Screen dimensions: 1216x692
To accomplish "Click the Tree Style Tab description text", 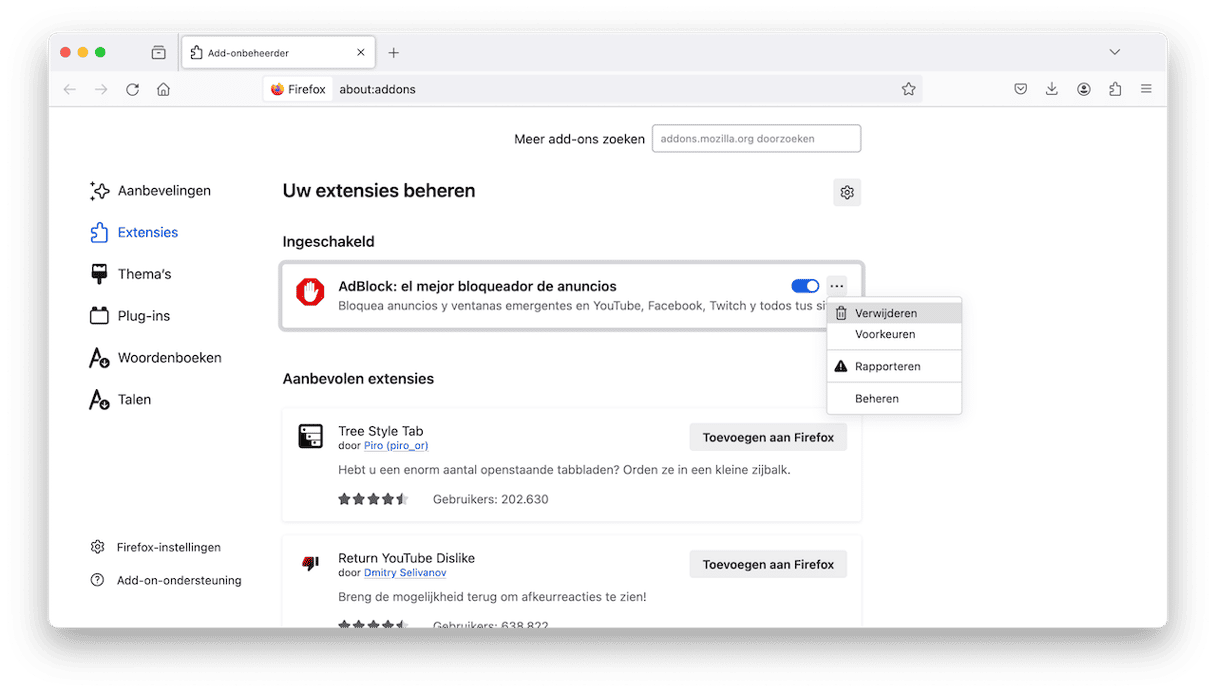I will [x=564, y=470].
